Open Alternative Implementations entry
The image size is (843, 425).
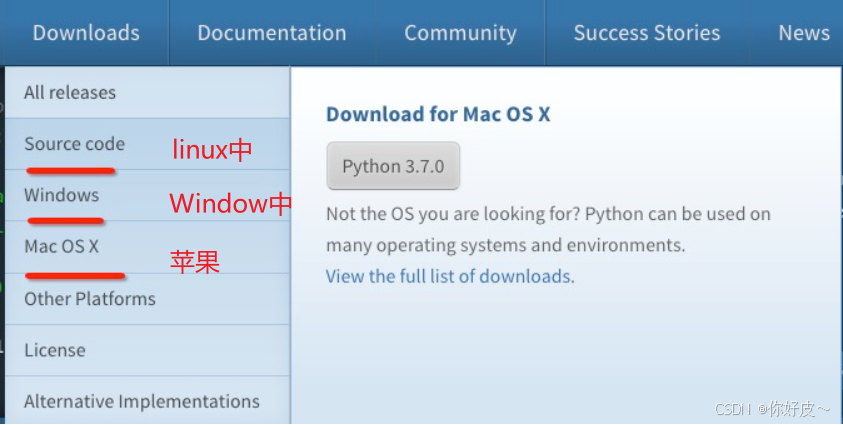tap(147, 401)
